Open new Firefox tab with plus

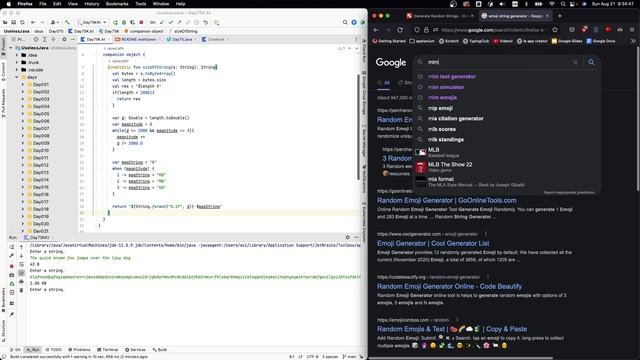point(560,16)
